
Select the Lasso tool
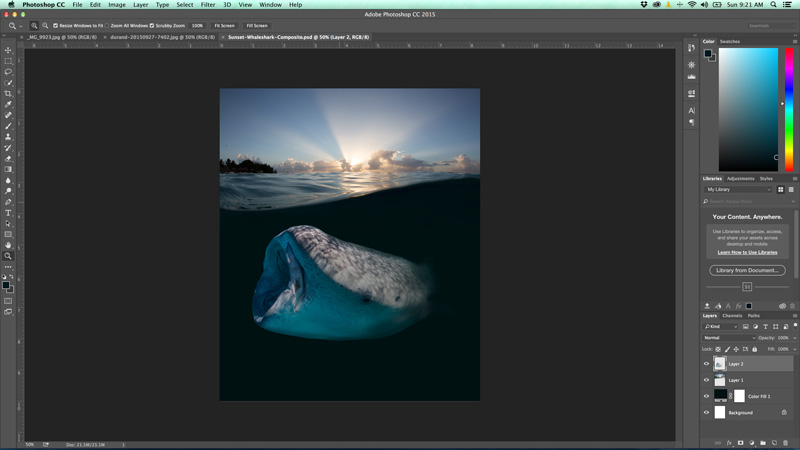8,72
